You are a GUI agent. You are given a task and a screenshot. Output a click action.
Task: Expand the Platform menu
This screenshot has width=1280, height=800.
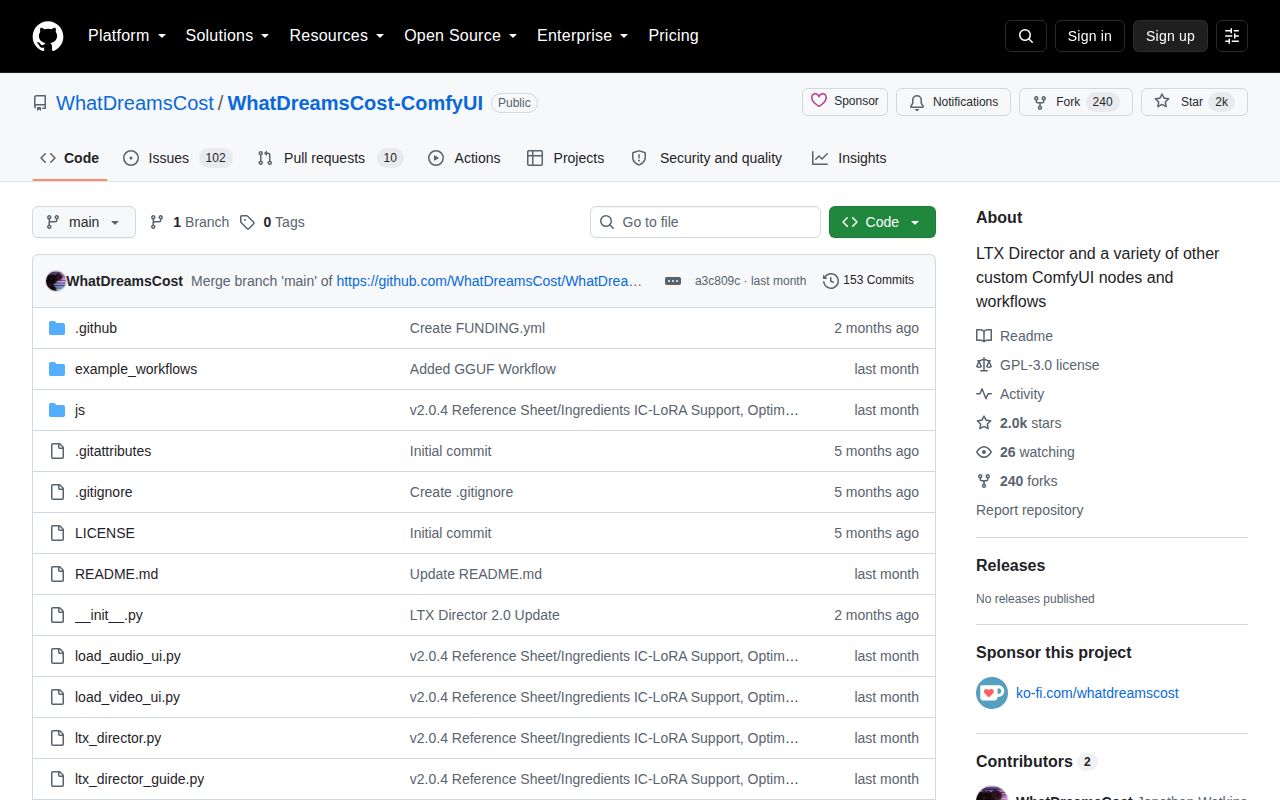pyautogui.click(x=127, y=35)
